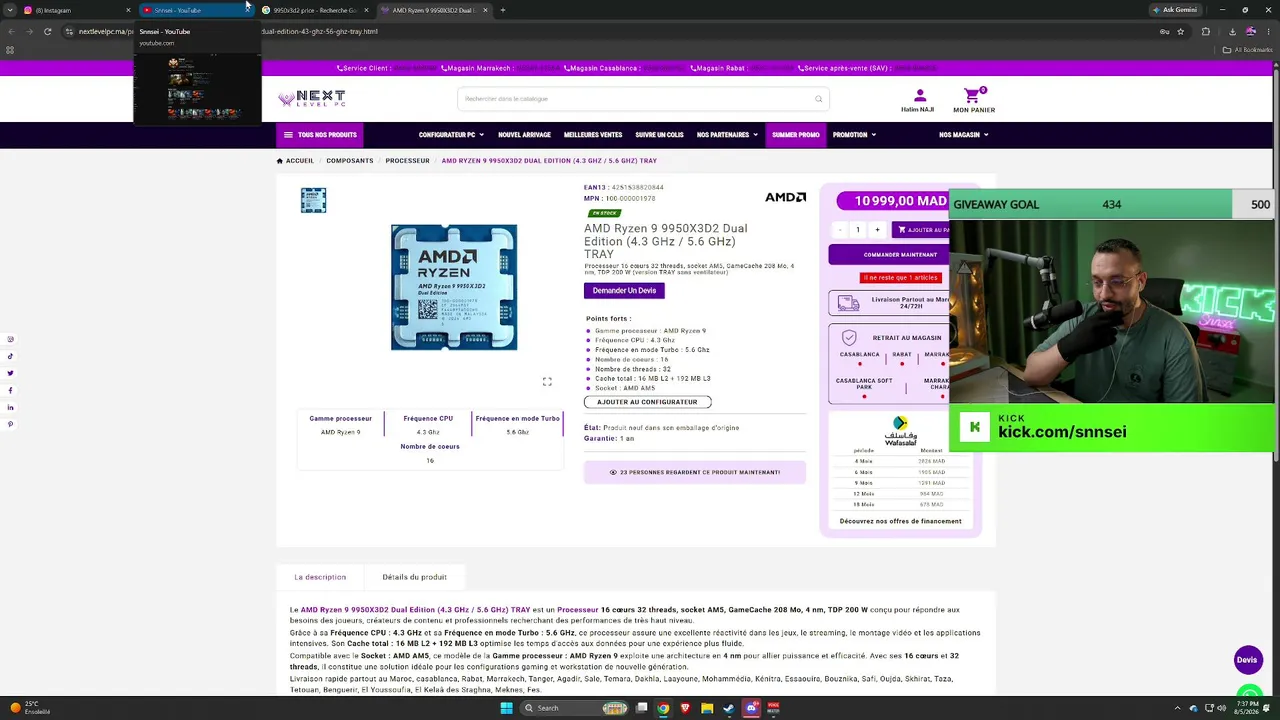This screenshot has width=1280, height=720.
Task: Open the Twitter icon in side social bar
Action: click(10, 373)
